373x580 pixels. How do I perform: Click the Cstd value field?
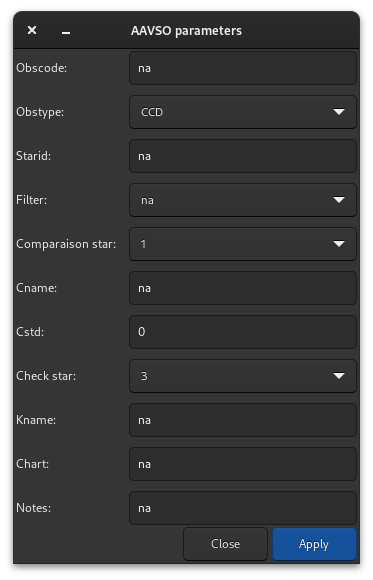(x=243, y=332)
